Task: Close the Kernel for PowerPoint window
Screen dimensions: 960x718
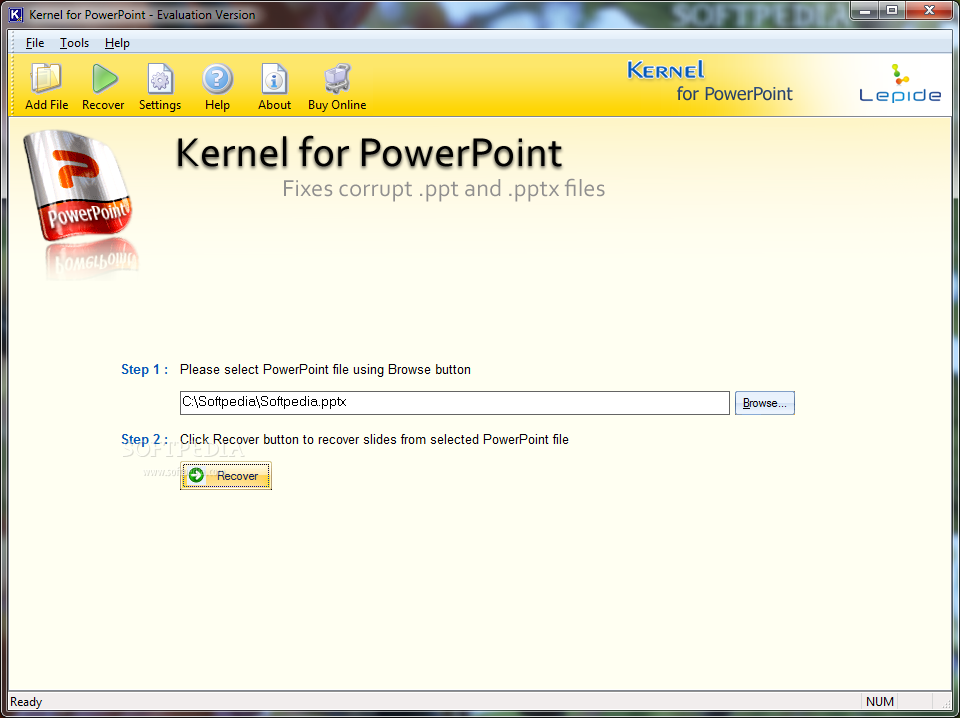Action: [x=929, y=10]
